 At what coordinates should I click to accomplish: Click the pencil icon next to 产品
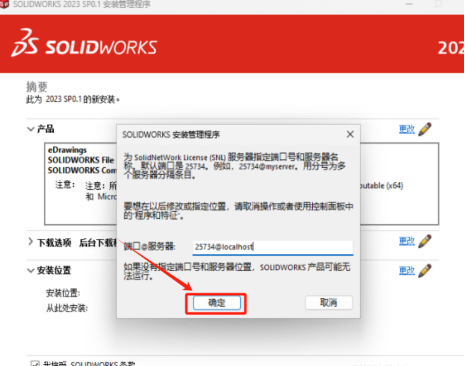click(x=425, y=129)
